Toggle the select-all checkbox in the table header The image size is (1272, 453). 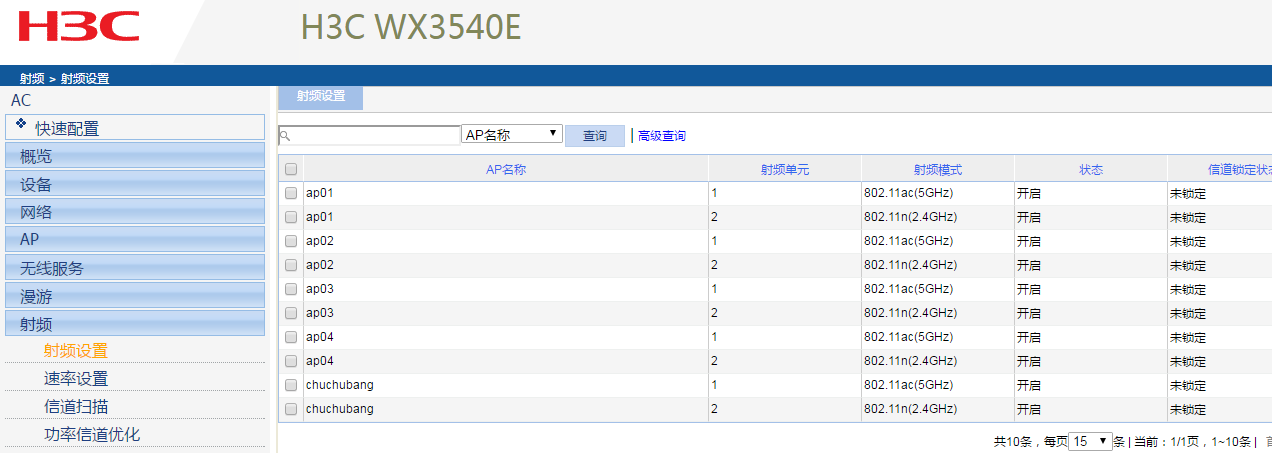tap(291, 169)
